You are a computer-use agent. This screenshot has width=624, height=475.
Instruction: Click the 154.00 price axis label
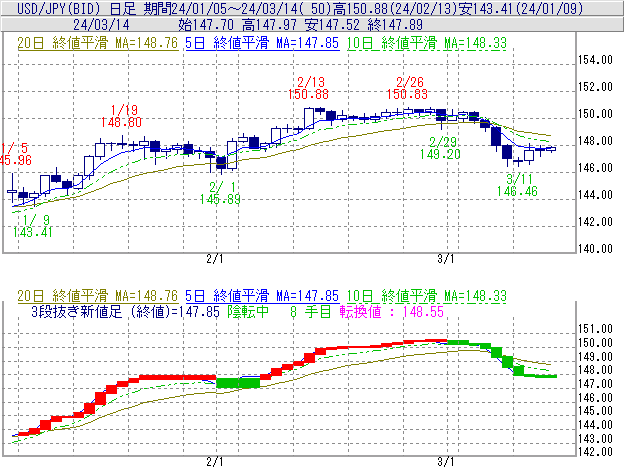595,60
